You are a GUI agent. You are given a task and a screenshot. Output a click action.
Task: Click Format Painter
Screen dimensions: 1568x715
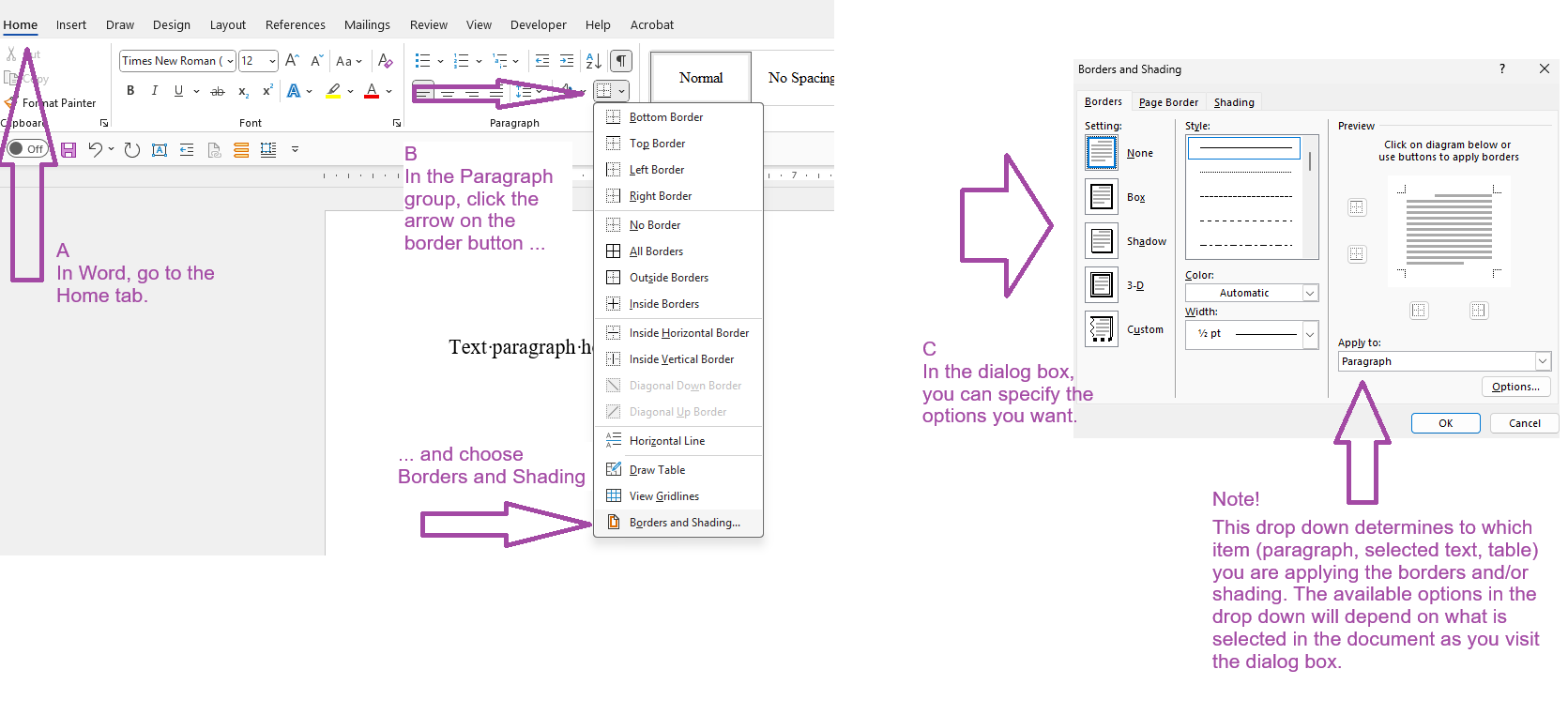[x=52, y=103]
